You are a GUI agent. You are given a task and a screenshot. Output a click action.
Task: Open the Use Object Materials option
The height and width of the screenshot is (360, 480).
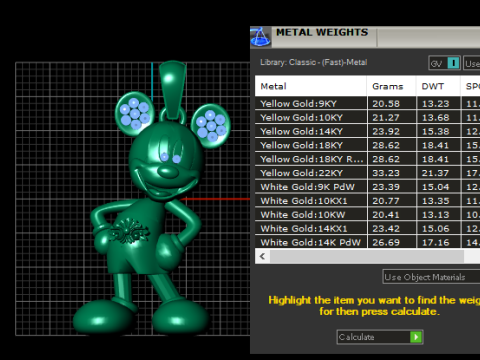(431, 277)
